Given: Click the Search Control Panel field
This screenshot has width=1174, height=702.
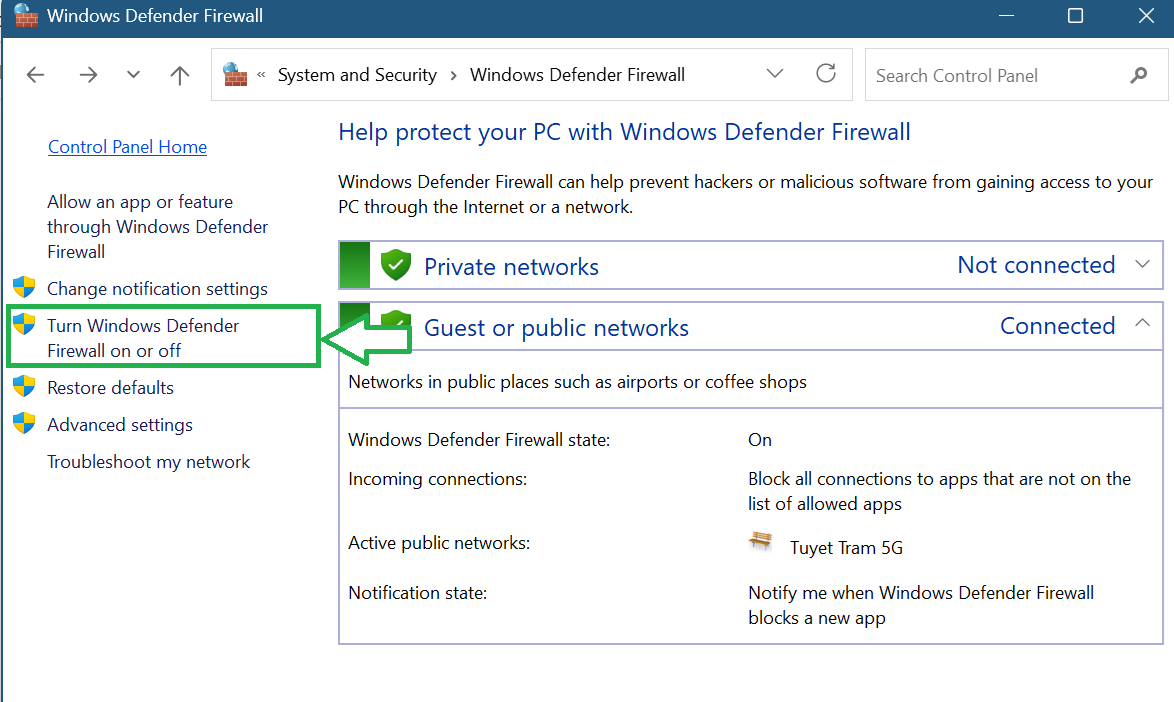Looking at the screenshot, I should 1016,75.
